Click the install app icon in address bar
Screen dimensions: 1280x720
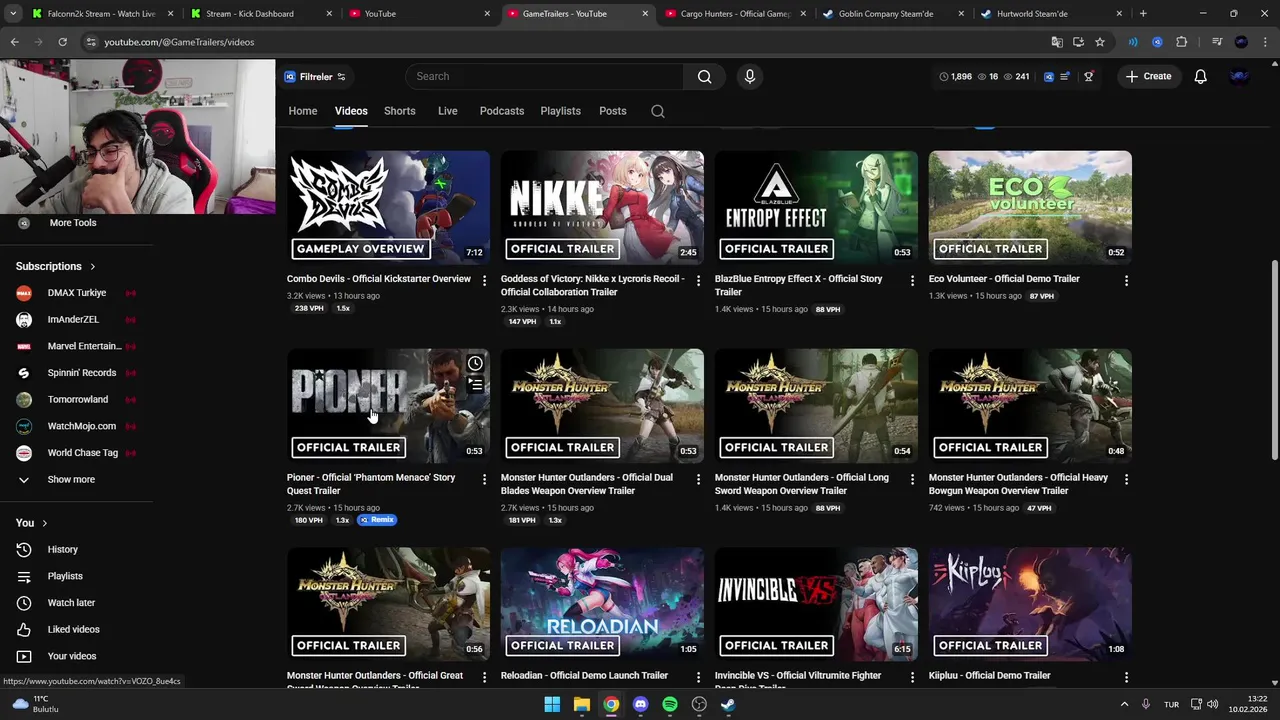[1078, 42]
